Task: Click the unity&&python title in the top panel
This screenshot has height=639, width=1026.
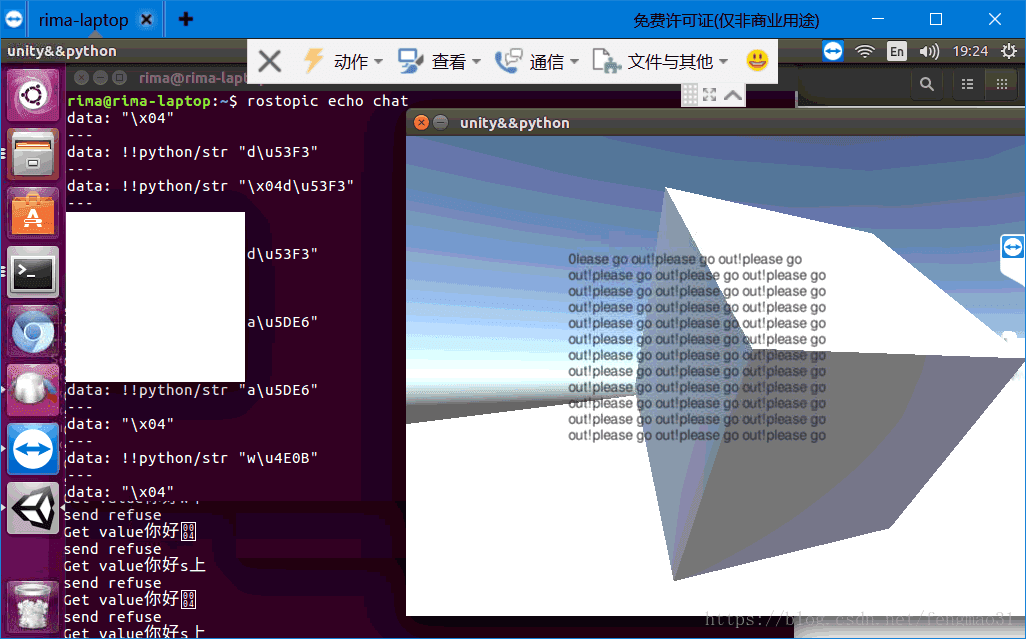Action: click(62, 51)
